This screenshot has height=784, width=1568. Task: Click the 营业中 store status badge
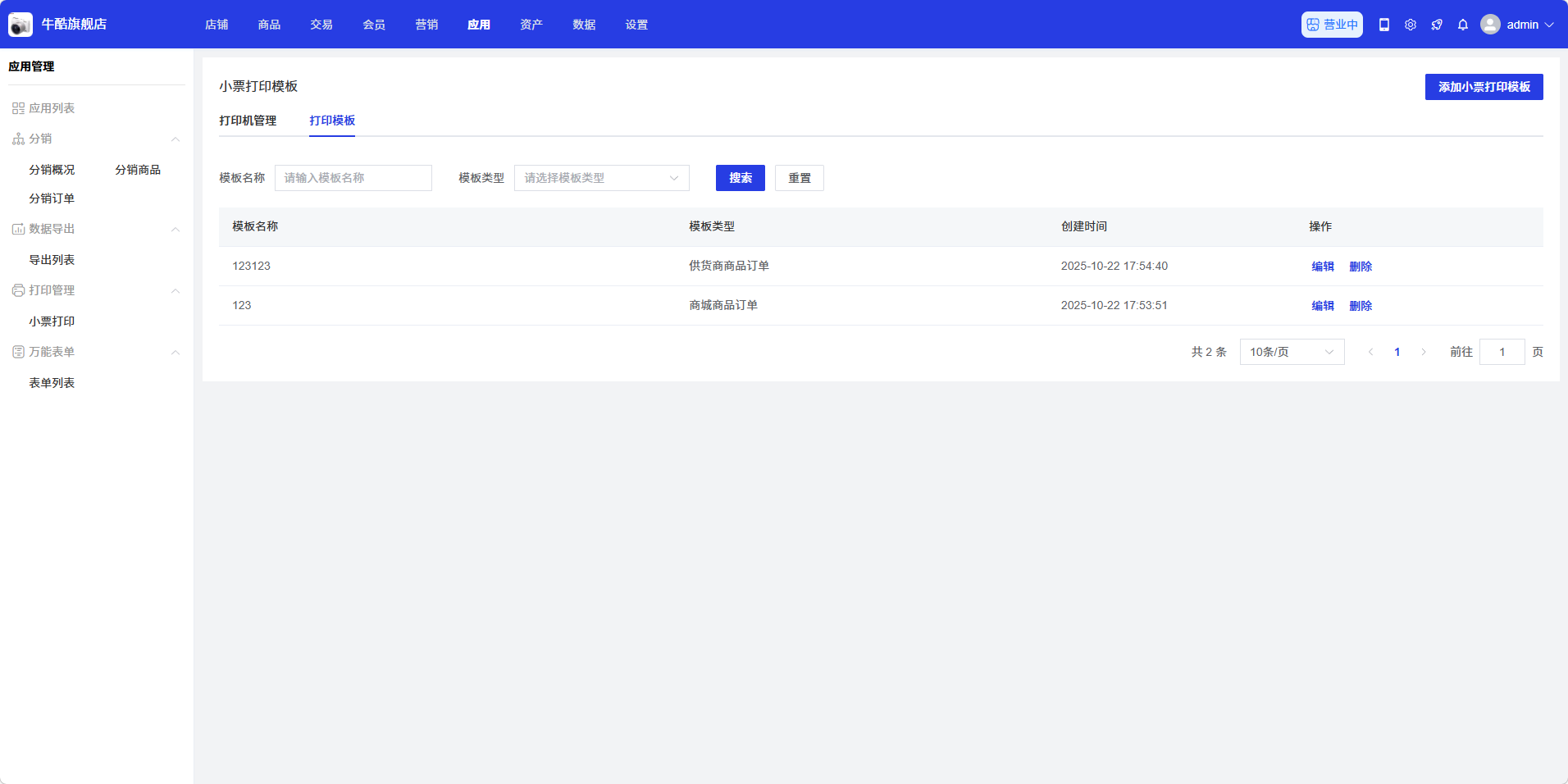(1332, 25)
